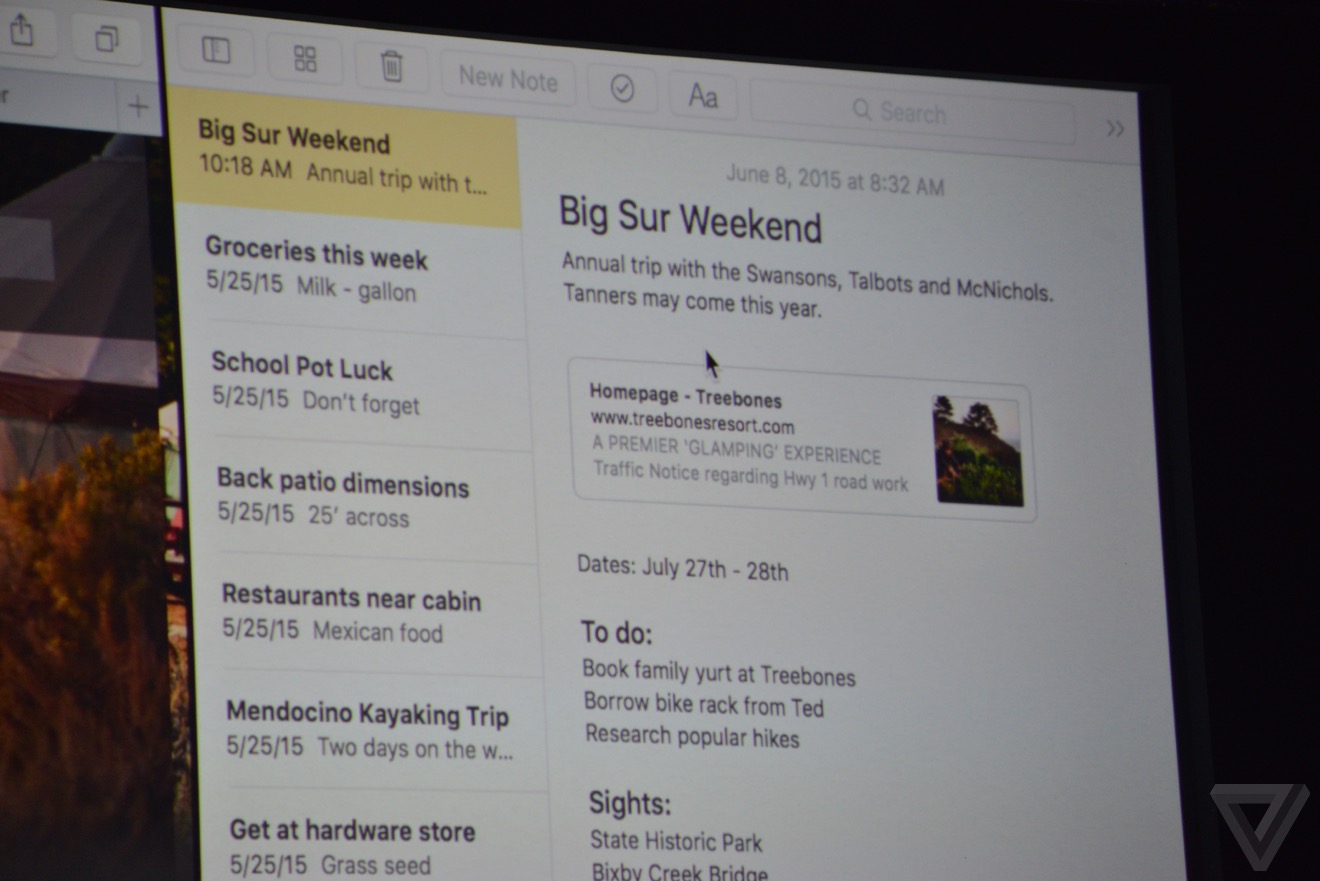
Task: Click the Book family yurt at Treebones line
Action: [x=719, y=673]
